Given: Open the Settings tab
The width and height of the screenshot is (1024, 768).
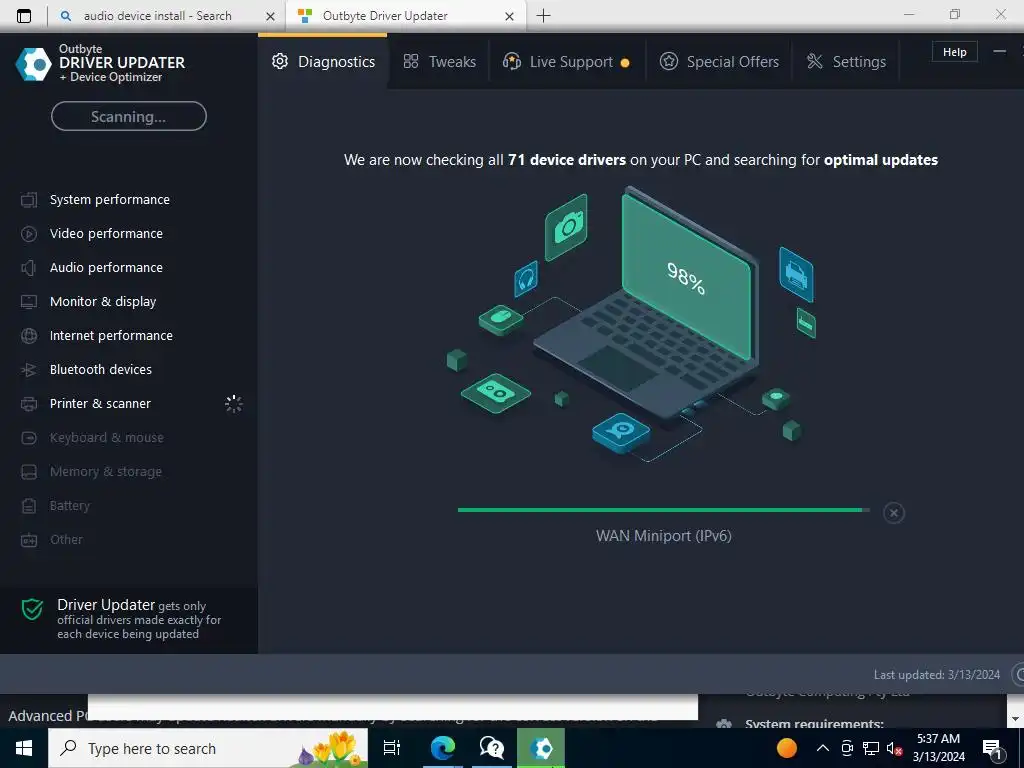Looking at the screenshot, I should coord(846,61).
